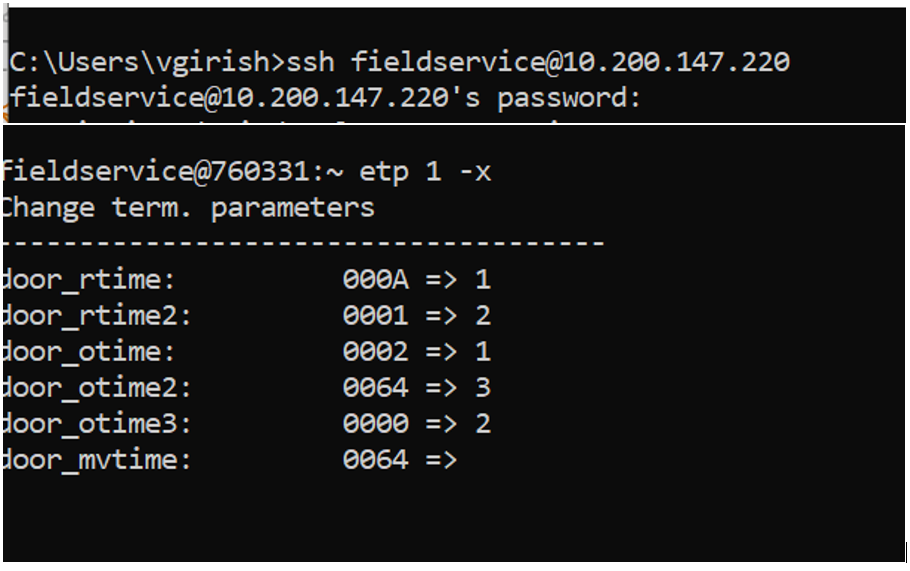Image resolution: width=910 pixels, height=571 pixels.
Task: Click the 'Change term. parameters' heading
Action: (x=190, y=208)
